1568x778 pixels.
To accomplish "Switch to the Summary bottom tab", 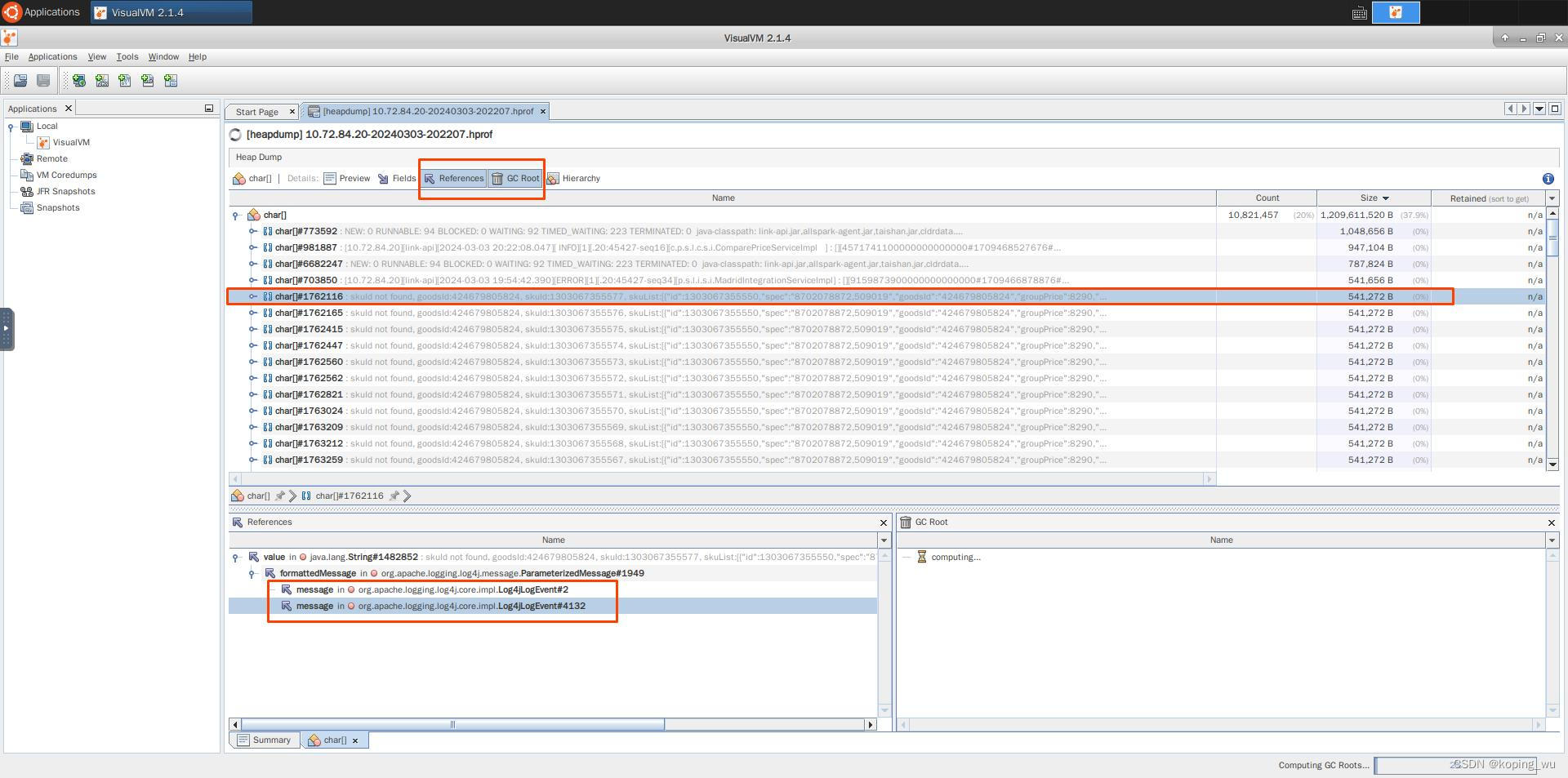I will click(264, 740).
